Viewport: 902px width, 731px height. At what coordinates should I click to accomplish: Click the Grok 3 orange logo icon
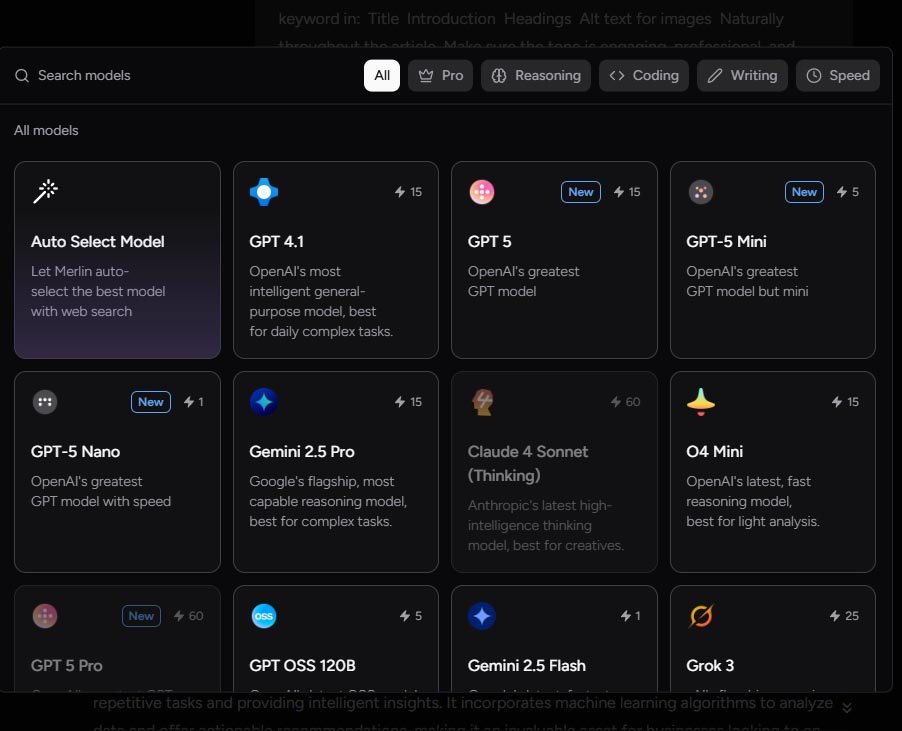coord(701,616)
